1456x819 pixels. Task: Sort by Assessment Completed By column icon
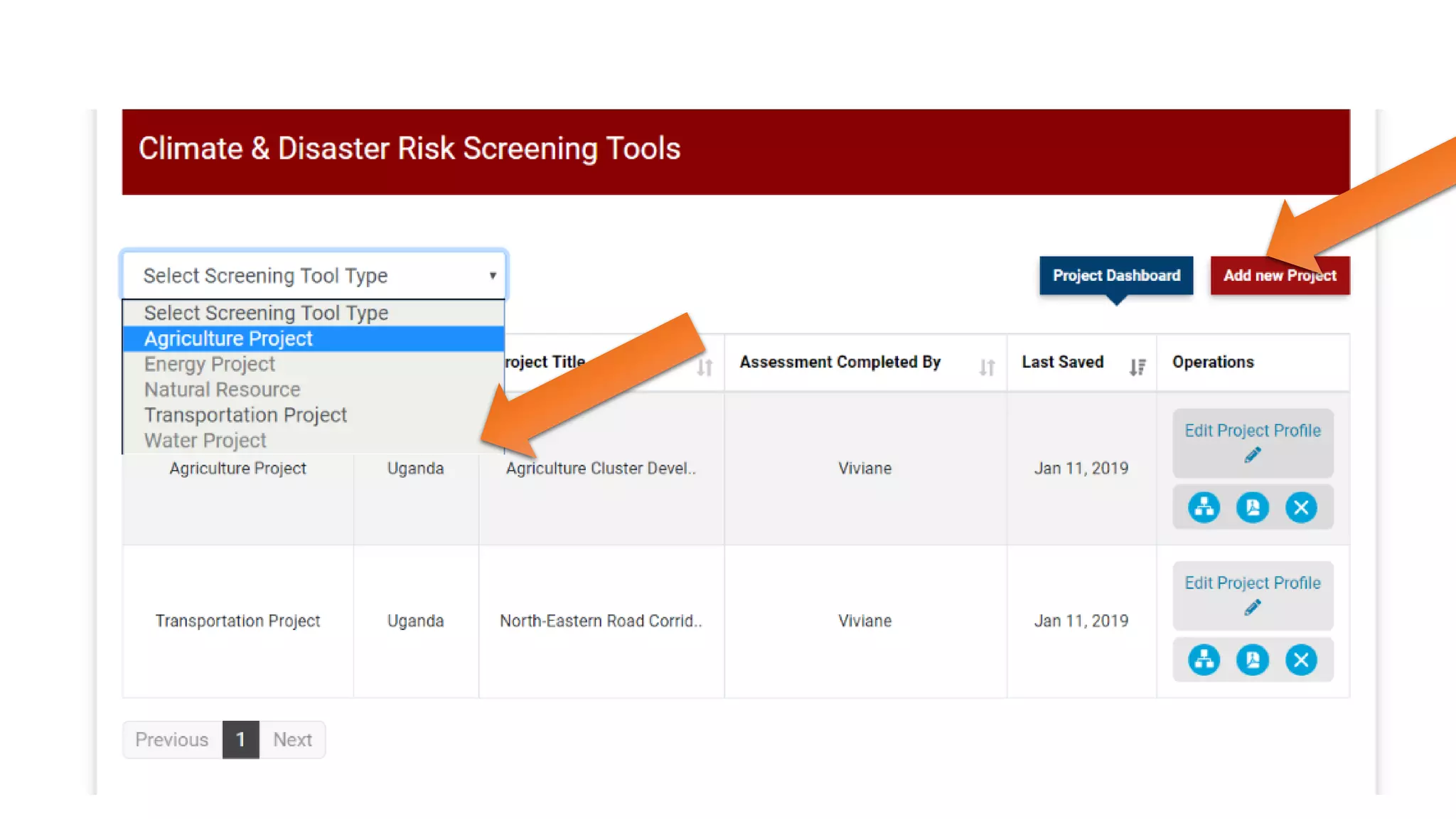[x=986, y=367]
